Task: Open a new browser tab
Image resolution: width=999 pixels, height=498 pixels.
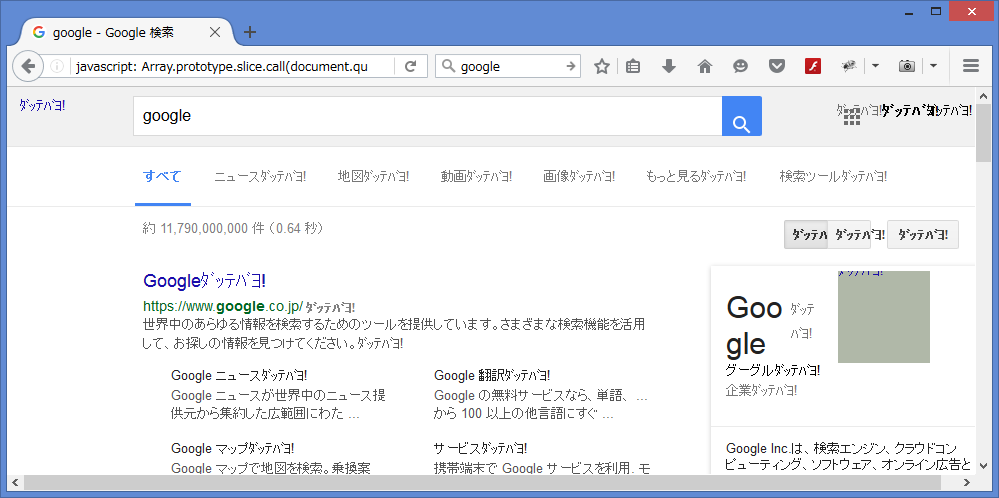Action: coord(250,32)
